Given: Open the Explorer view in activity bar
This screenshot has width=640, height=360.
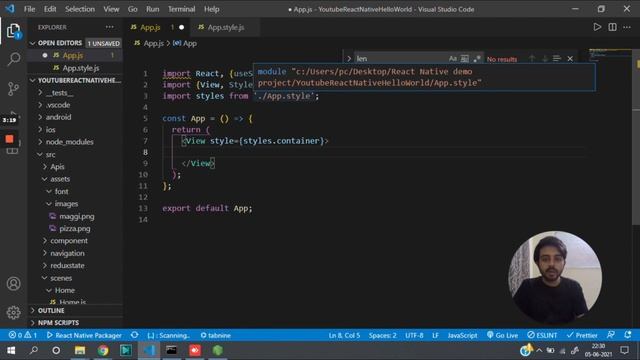Looking at the screenshot, I should click(x=13, y=31).
